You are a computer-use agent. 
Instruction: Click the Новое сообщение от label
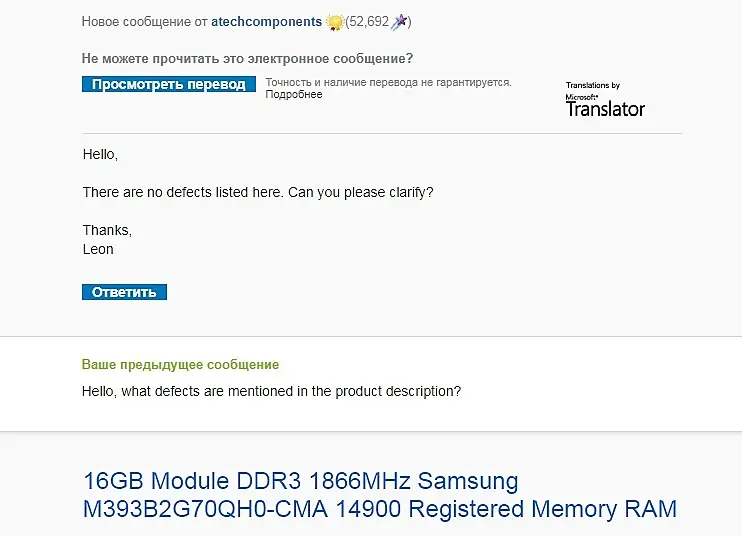click(x=144, y=21)
